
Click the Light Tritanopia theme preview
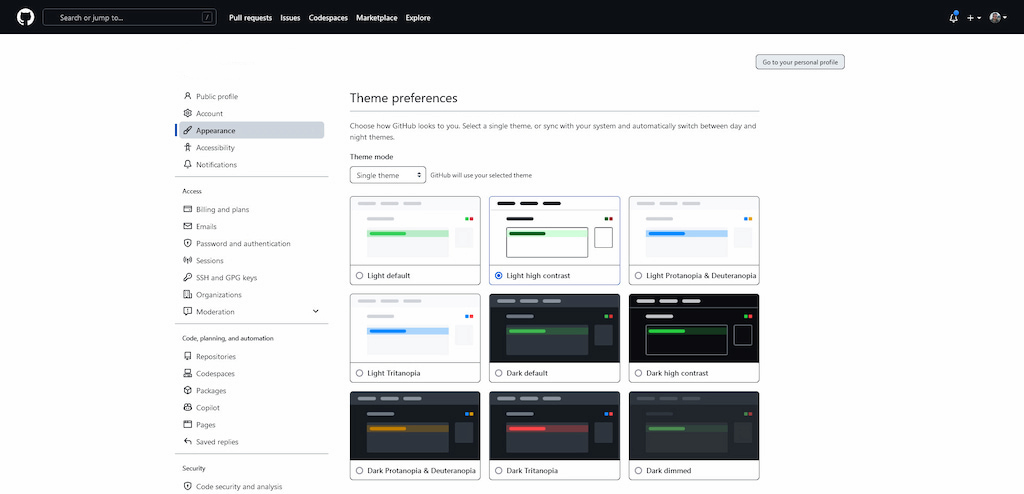[x=415, y=328]
